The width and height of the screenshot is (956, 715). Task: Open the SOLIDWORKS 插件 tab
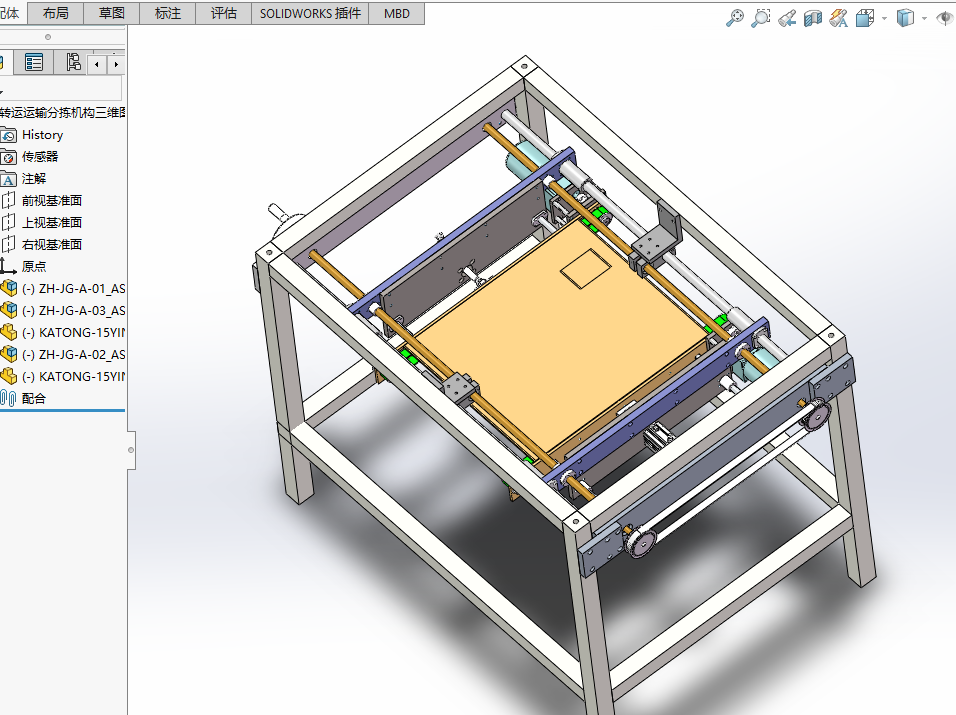point(309,13)
